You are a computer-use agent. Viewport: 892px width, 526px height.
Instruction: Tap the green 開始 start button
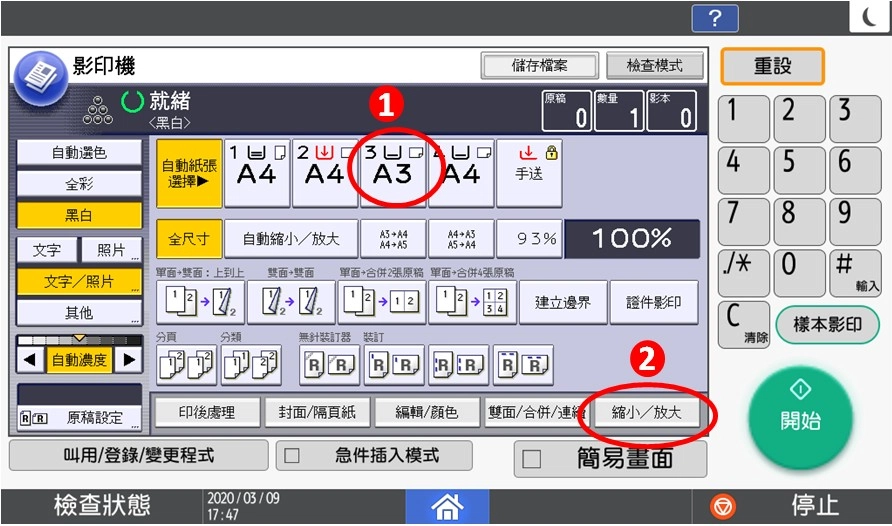click(x=800, y=417)
